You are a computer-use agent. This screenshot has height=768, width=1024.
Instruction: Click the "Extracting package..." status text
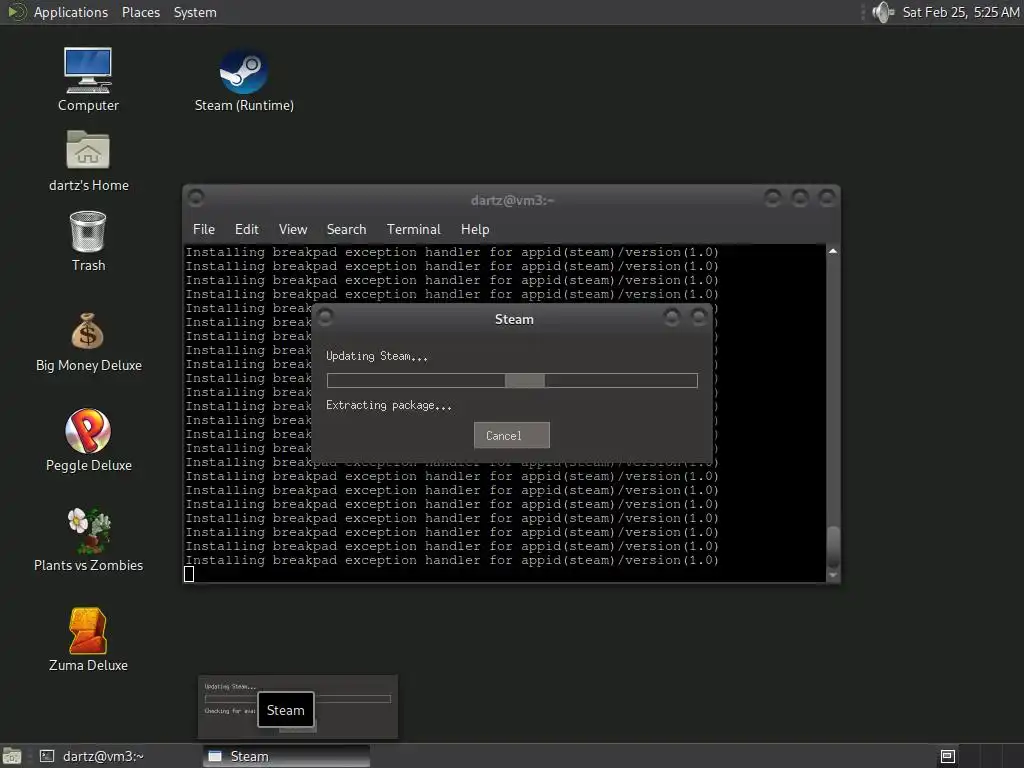pos(389,406)
